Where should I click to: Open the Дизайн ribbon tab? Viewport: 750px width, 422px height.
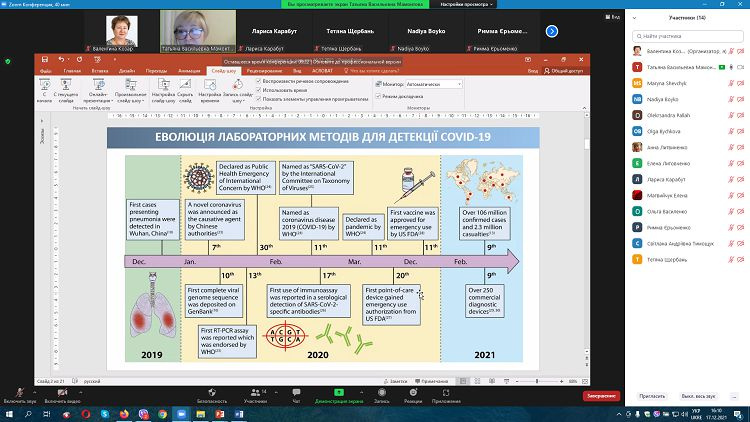click(127, 71)
